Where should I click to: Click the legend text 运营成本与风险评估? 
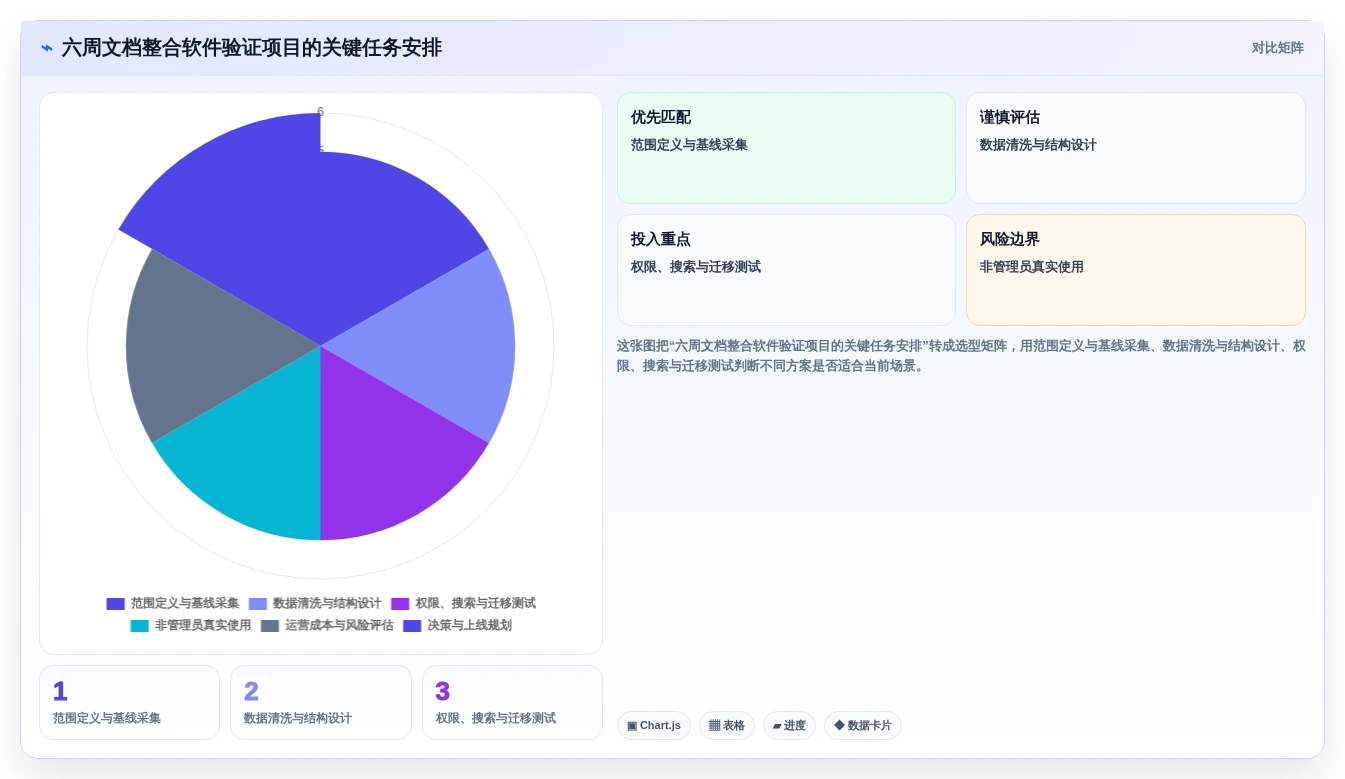point(339,626)
